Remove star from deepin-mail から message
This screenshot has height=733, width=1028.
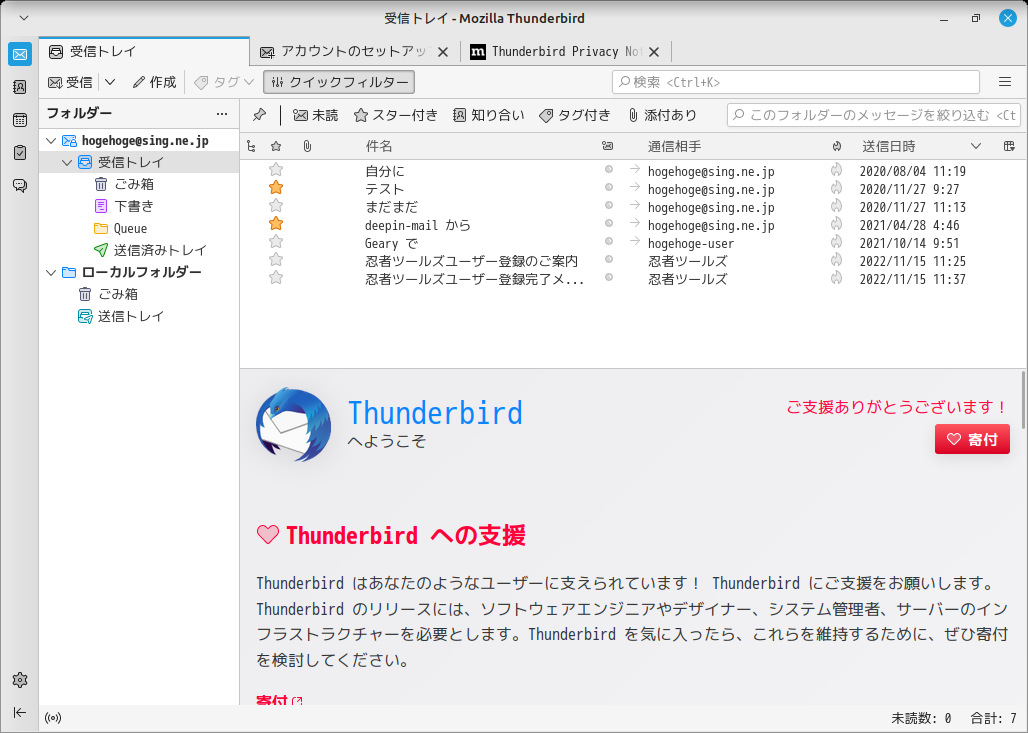(x=276, y=224)
